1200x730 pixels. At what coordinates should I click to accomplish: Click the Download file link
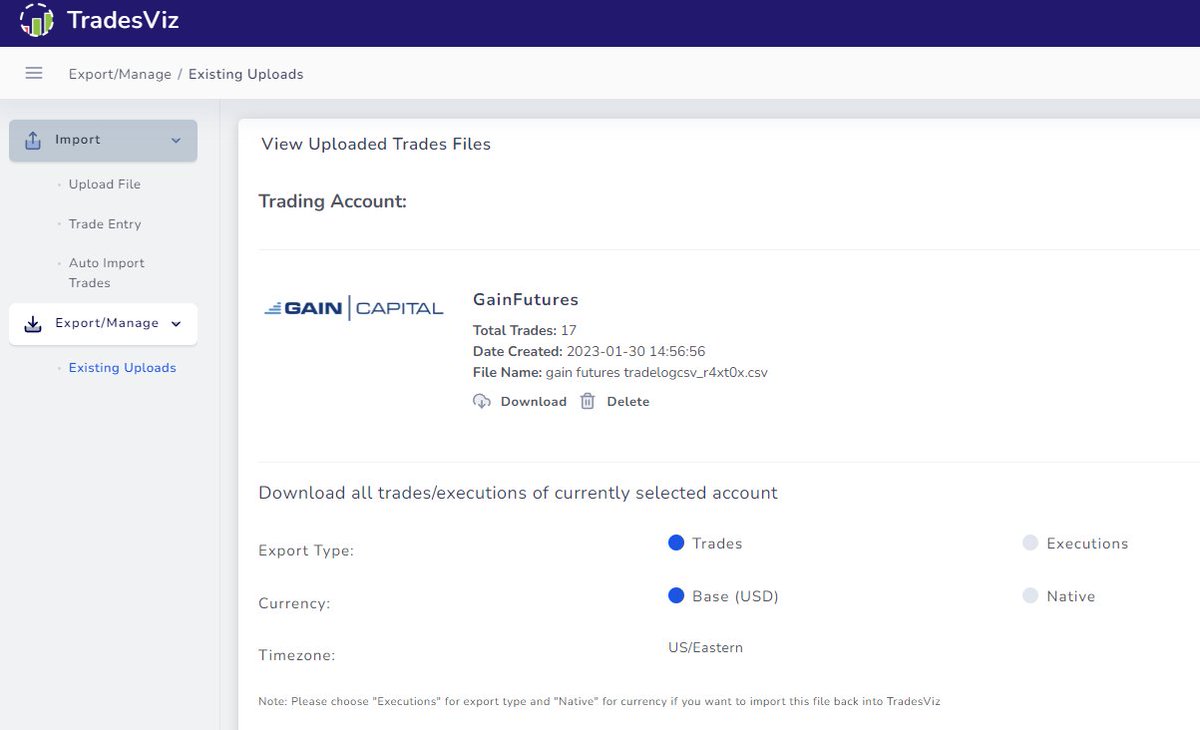point(533,401)
